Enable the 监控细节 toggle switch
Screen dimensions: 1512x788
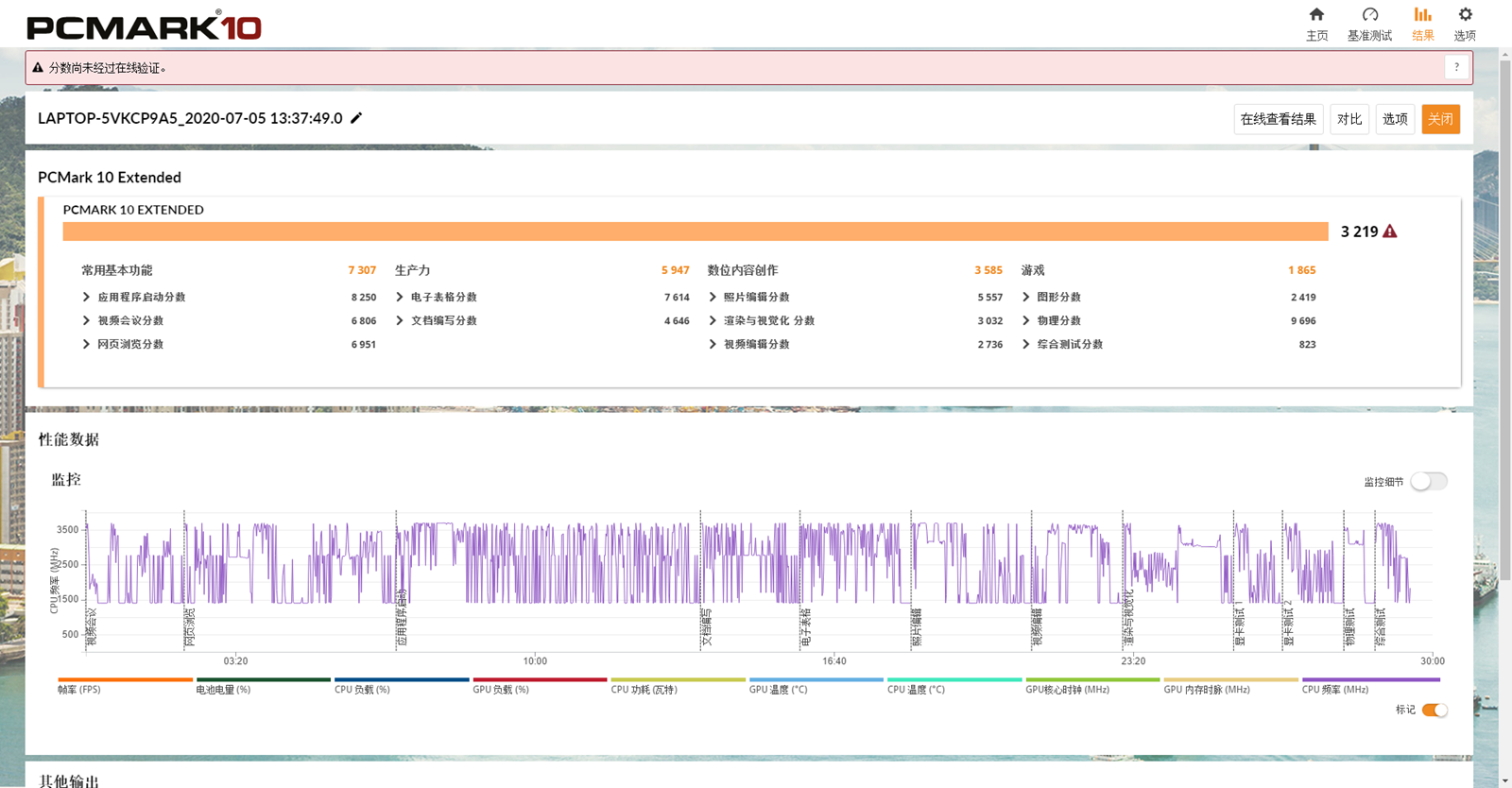pos(1428,481)
